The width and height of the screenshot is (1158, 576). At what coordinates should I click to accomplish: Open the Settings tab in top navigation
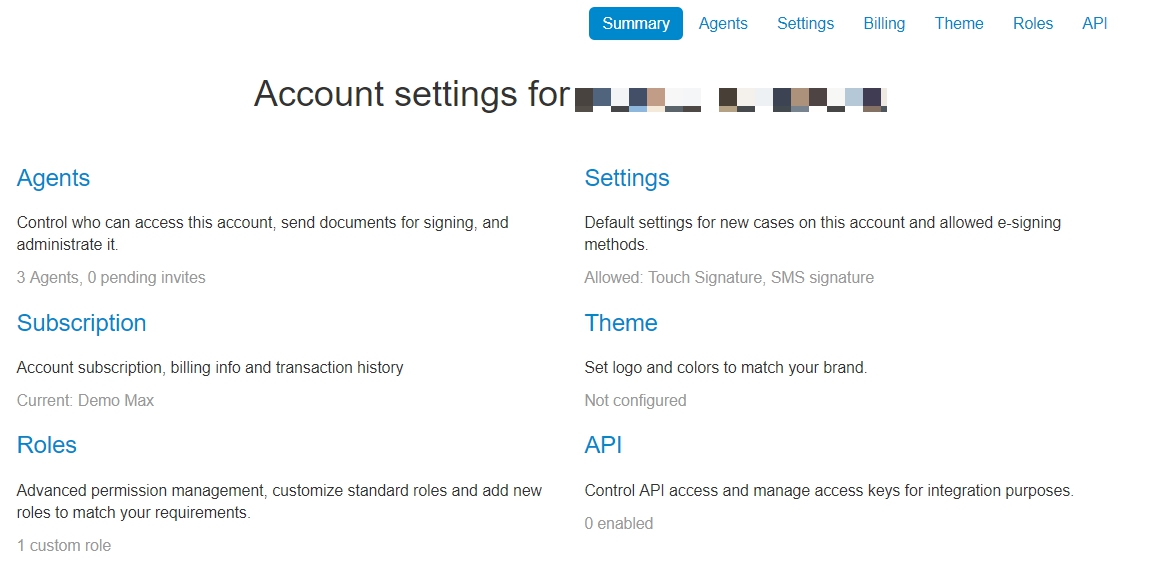tap(805, 24)
